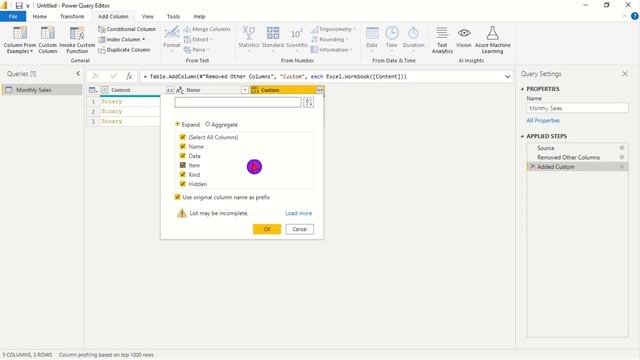
Task: Toggle the Item column checkbox
Action: (182, 165)
